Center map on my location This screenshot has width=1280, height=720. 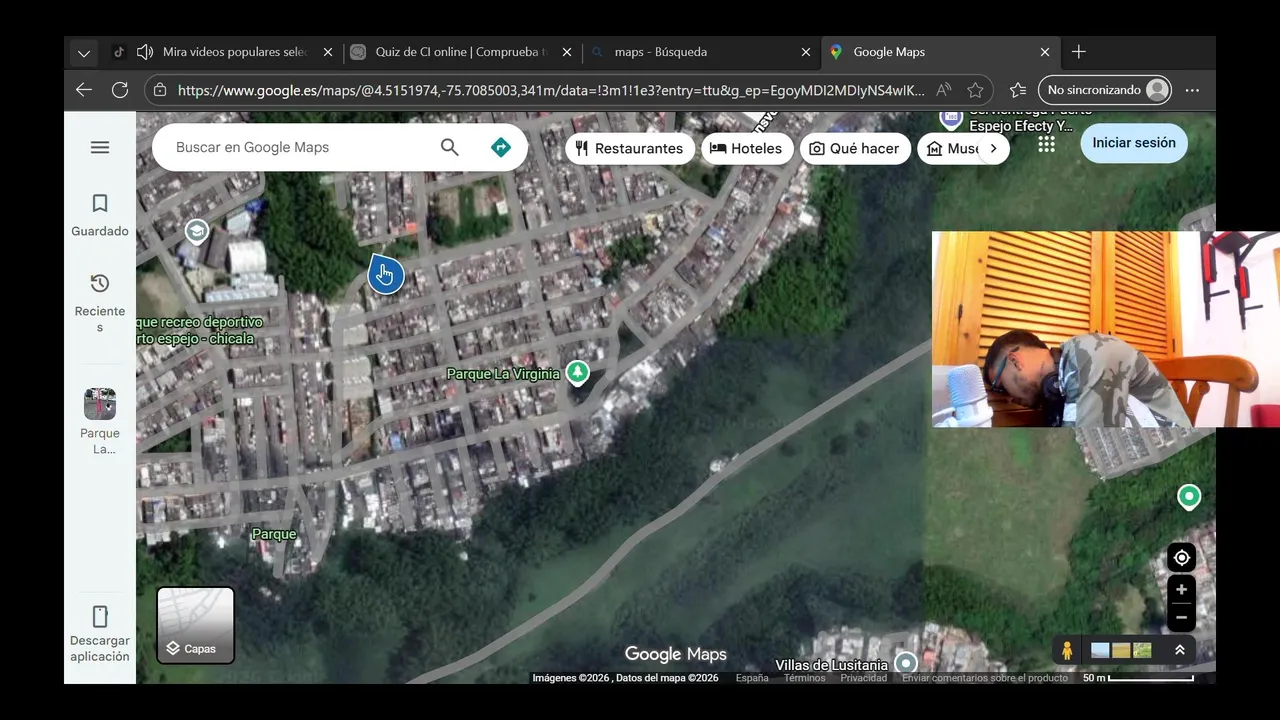(x=1181, y=558)
